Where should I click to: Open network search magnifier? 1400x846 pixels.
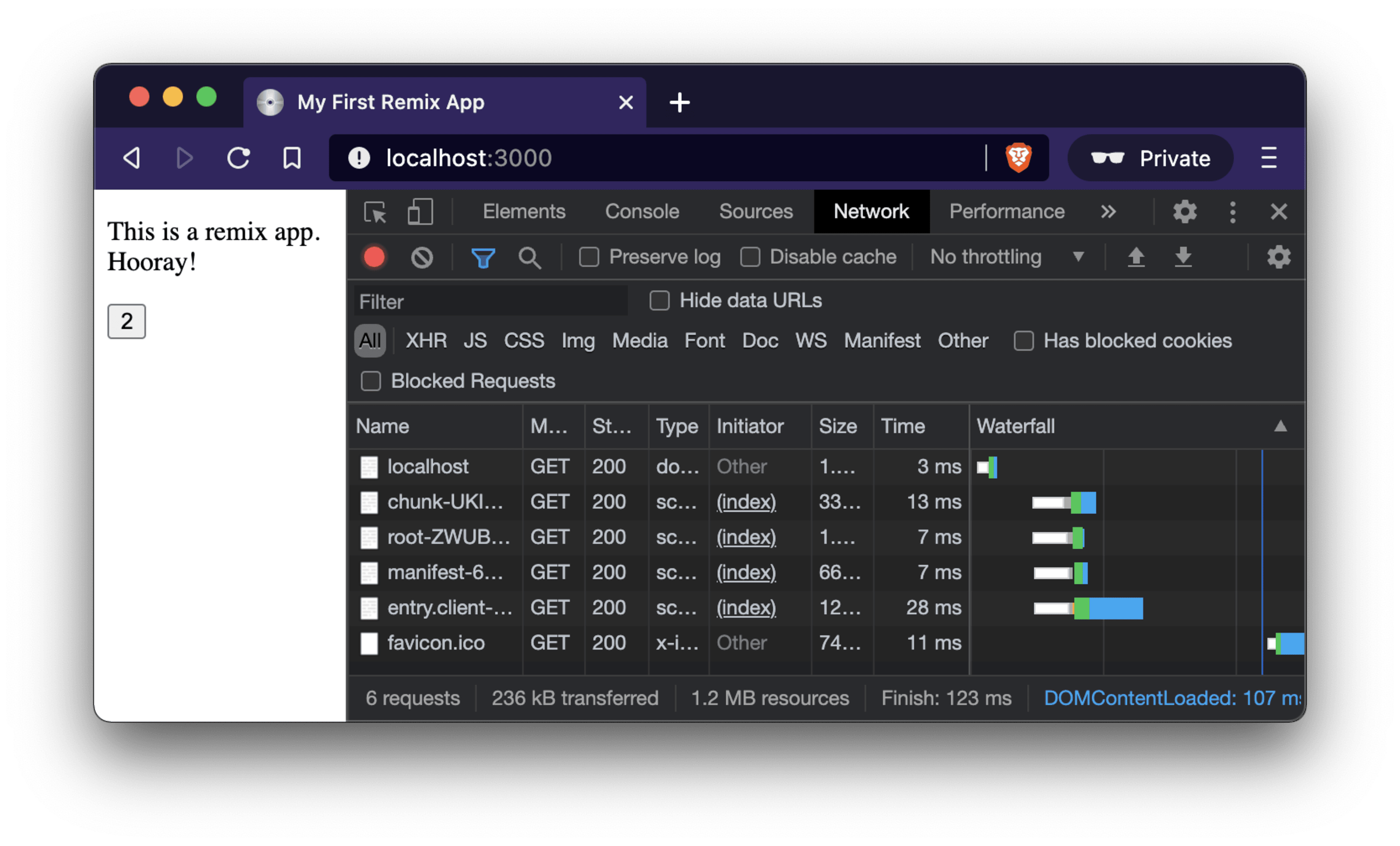pos(529,258)
